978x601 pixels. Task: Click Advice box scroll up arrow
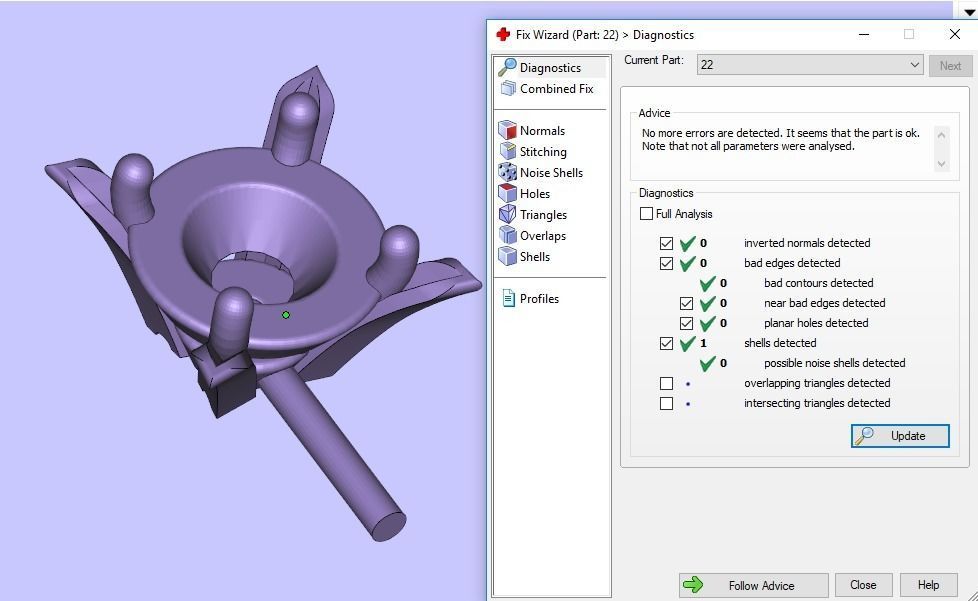pos(941,134)
